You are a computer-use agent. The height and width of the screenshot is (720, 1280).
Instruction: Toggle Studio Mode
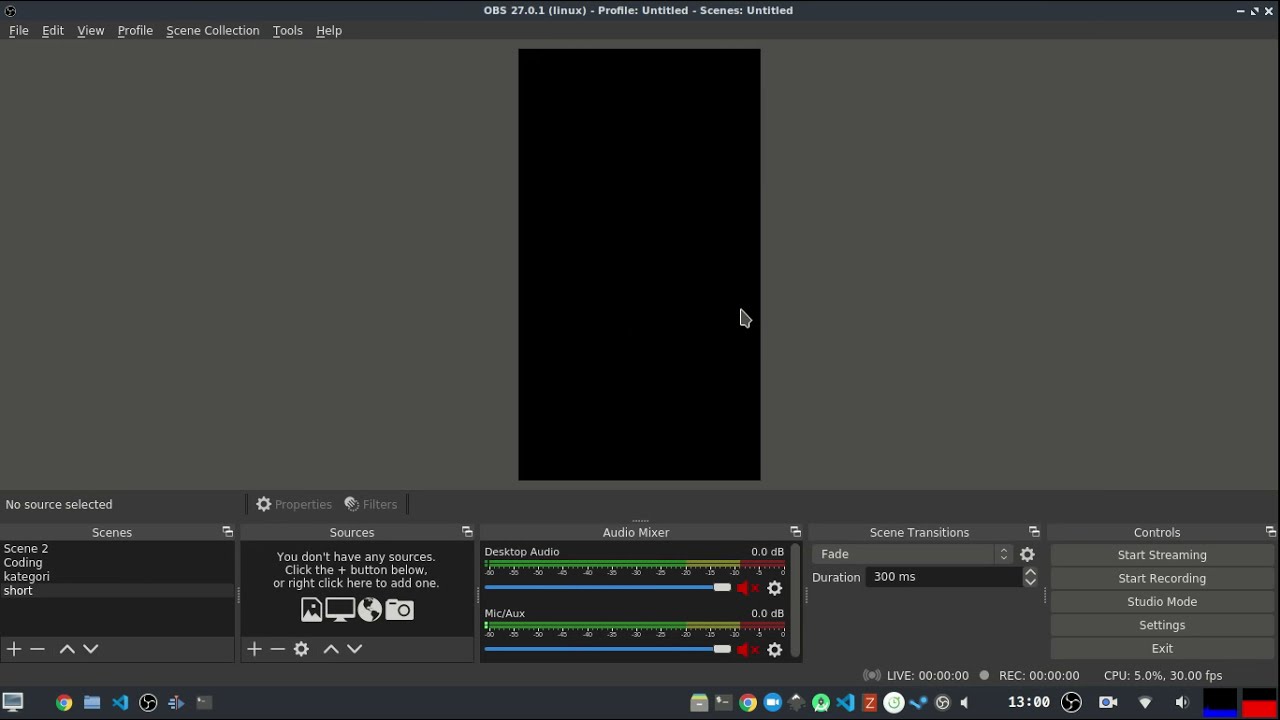[1162, 602]
